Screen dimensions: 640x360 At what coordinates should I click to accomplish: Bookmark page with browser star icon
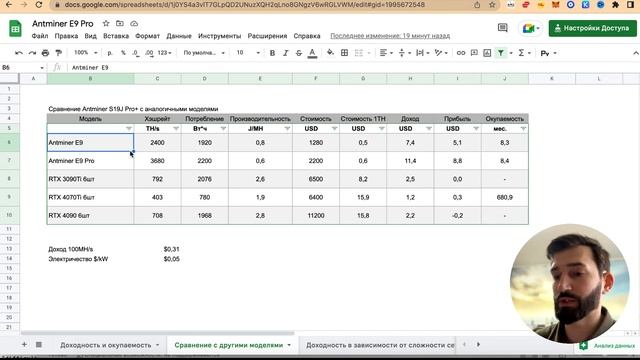coord(492,5)
